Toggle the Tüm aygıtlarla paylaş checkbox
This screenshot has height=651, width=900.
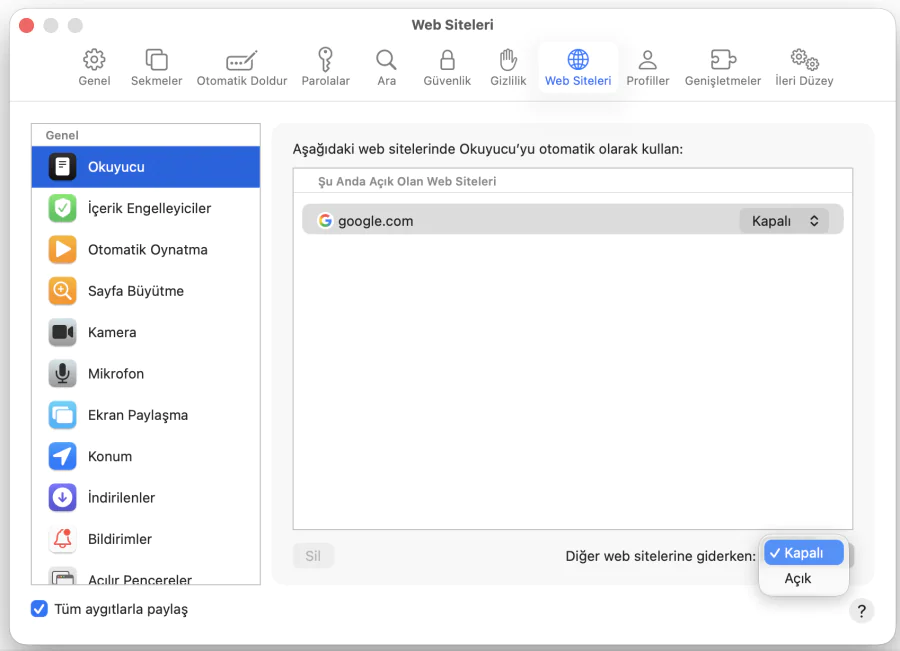pos(38,608)
